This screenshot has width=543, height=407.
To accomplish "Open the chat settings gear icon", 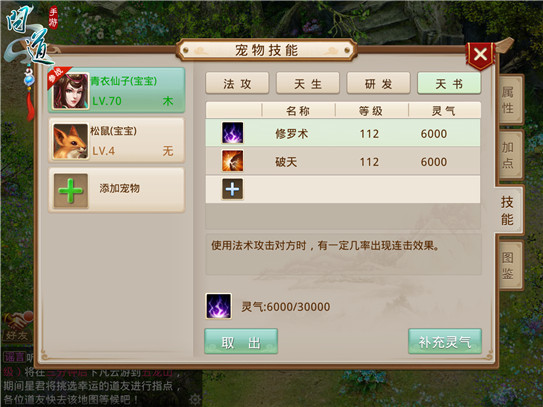I will 195,399.
